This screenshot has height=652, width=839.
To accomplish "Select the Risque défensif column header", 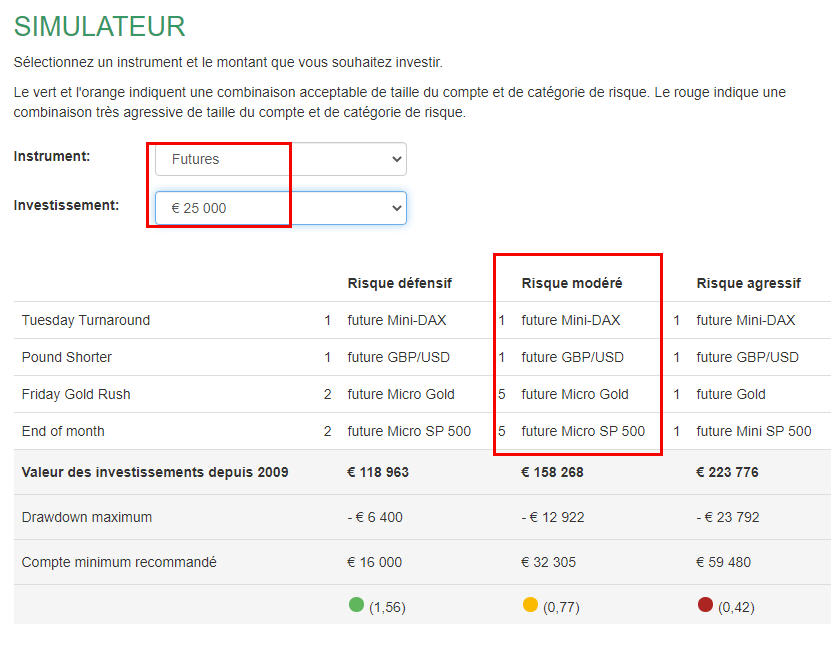I will 400,283.
